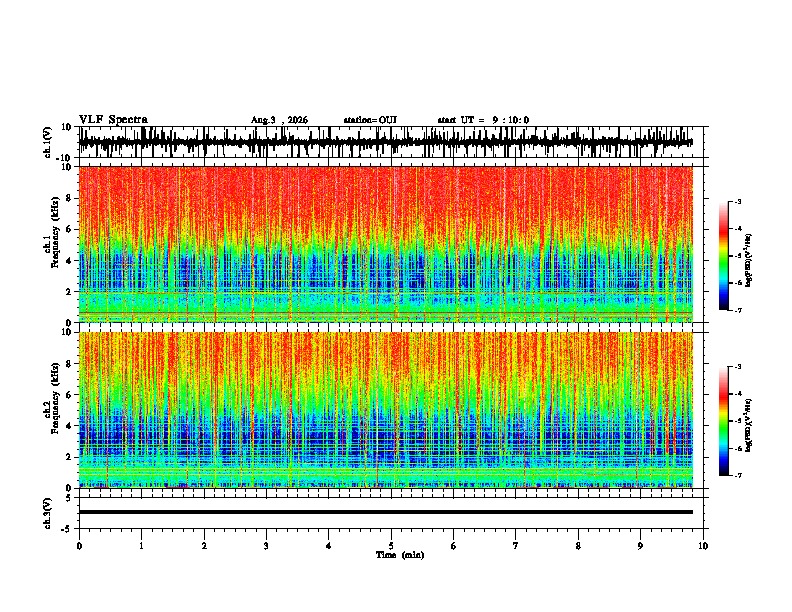The image size is (792, 612).
Task: Click time axis tick label "9"
Action: point(640,546)
